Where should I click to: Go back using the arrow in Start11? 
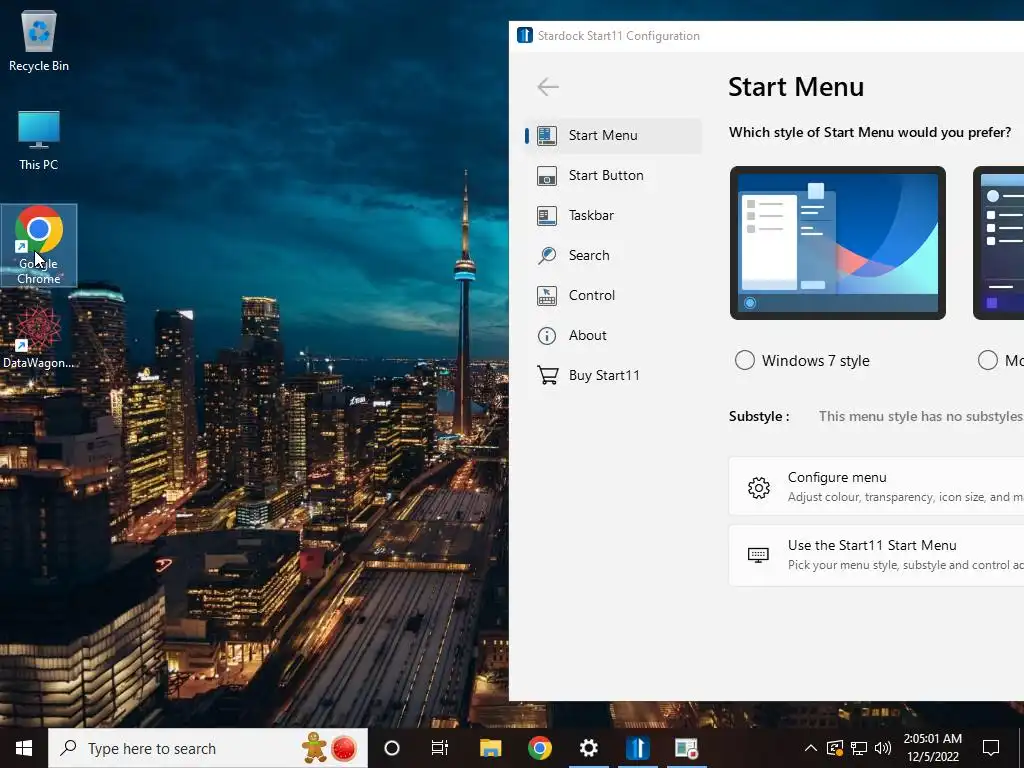click(547, 86)
